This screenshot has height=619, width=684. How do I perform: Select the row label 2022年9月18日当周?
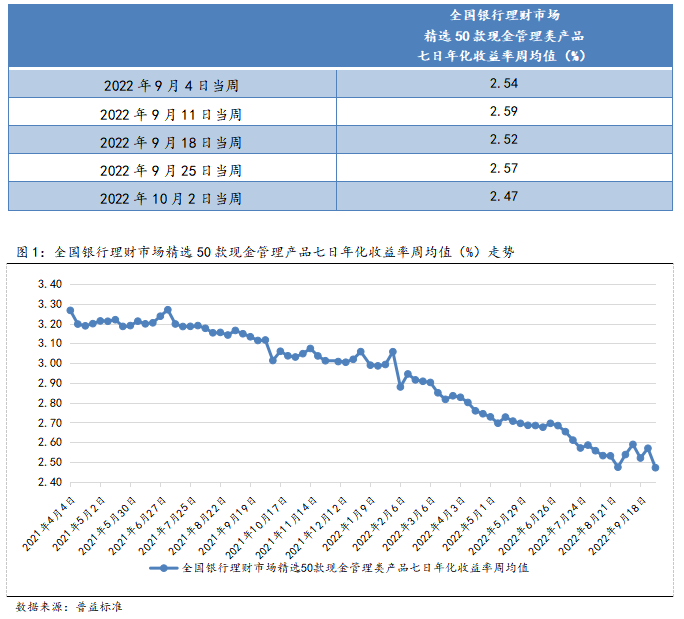pyautogui.click(x=171, y=141)
